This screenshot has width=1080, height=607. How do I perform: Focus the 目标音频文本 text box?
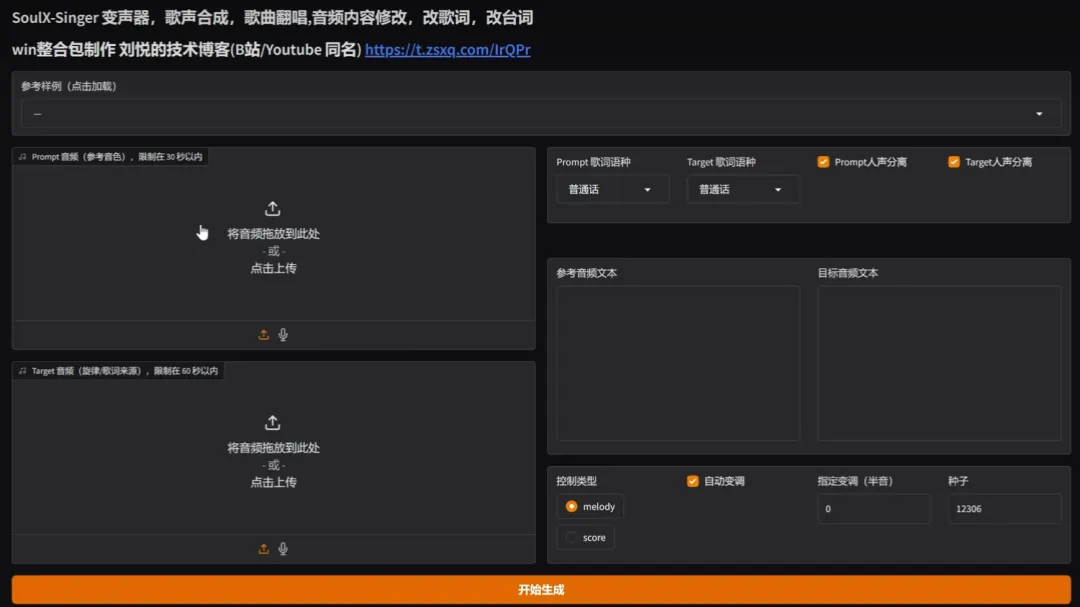pyautogui.click(x=939, y=363)
